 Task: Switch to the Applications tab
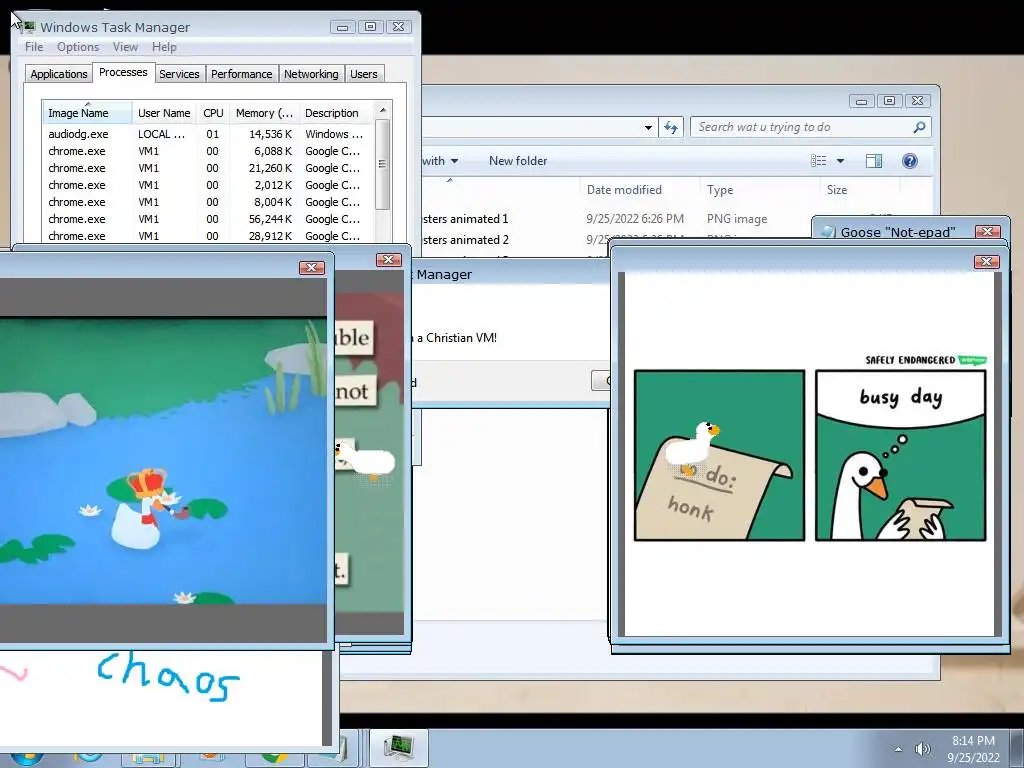tap(59, 74)
